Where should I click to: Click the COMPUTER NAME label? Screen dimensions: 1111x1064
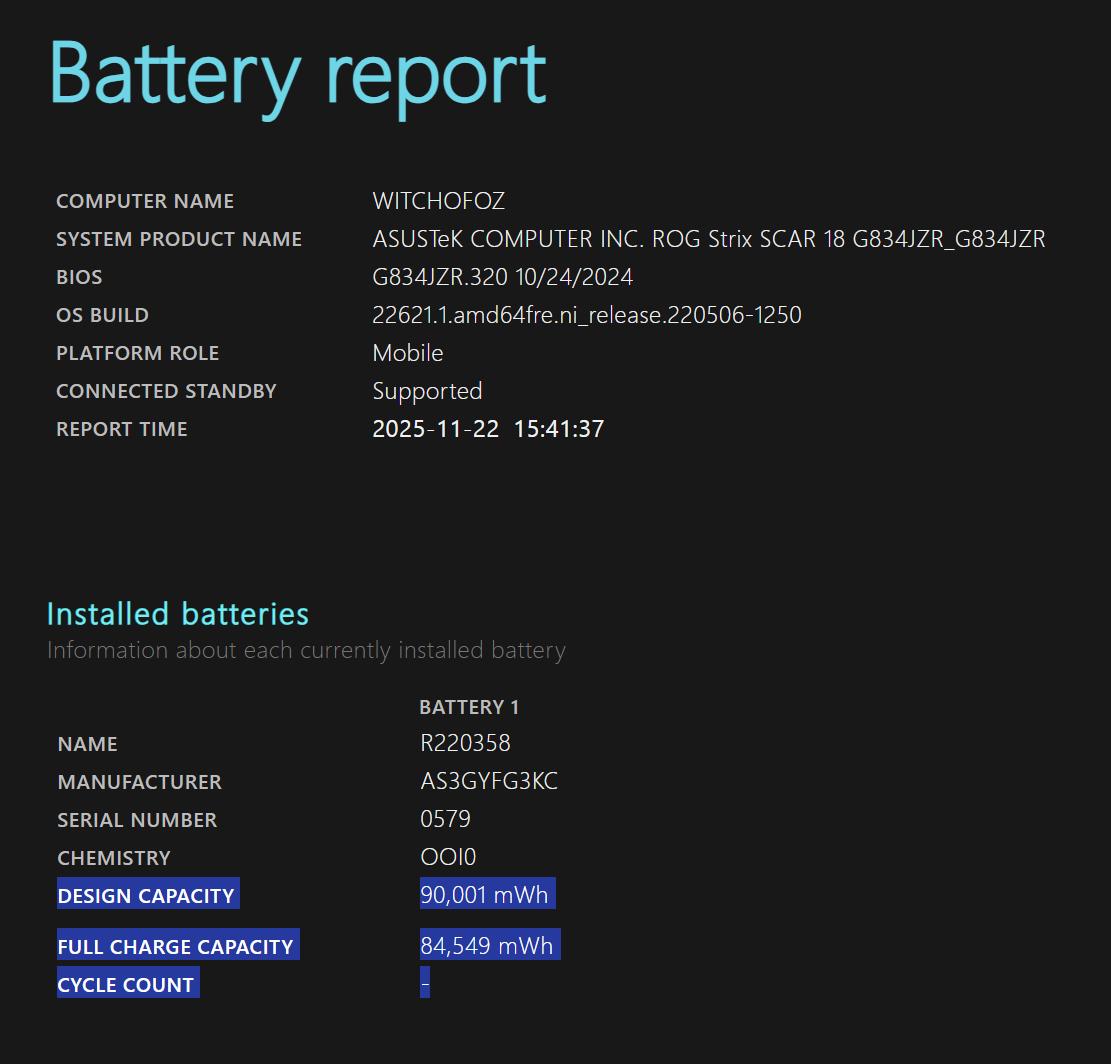(145, 201)
